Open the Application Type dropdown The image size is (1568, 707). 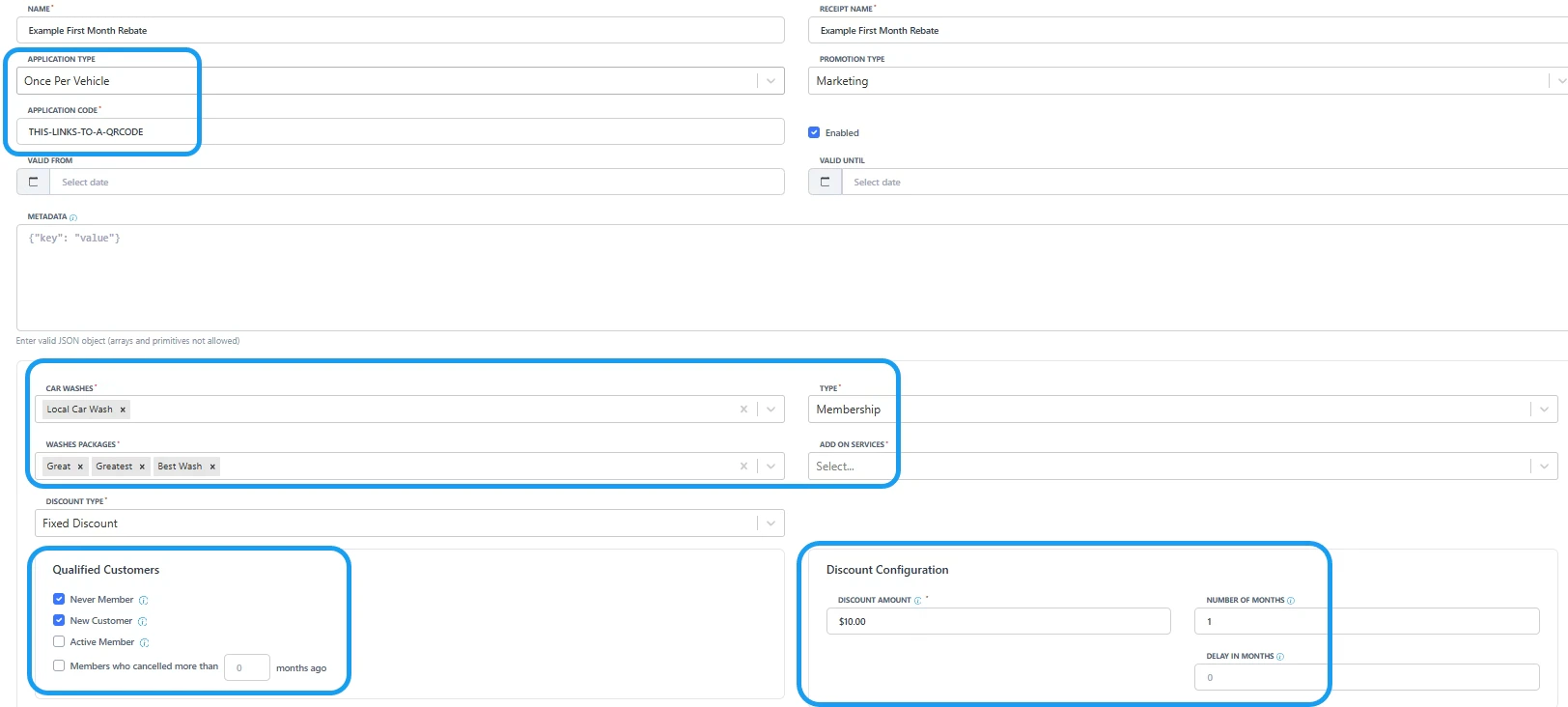tap(400, 81)
